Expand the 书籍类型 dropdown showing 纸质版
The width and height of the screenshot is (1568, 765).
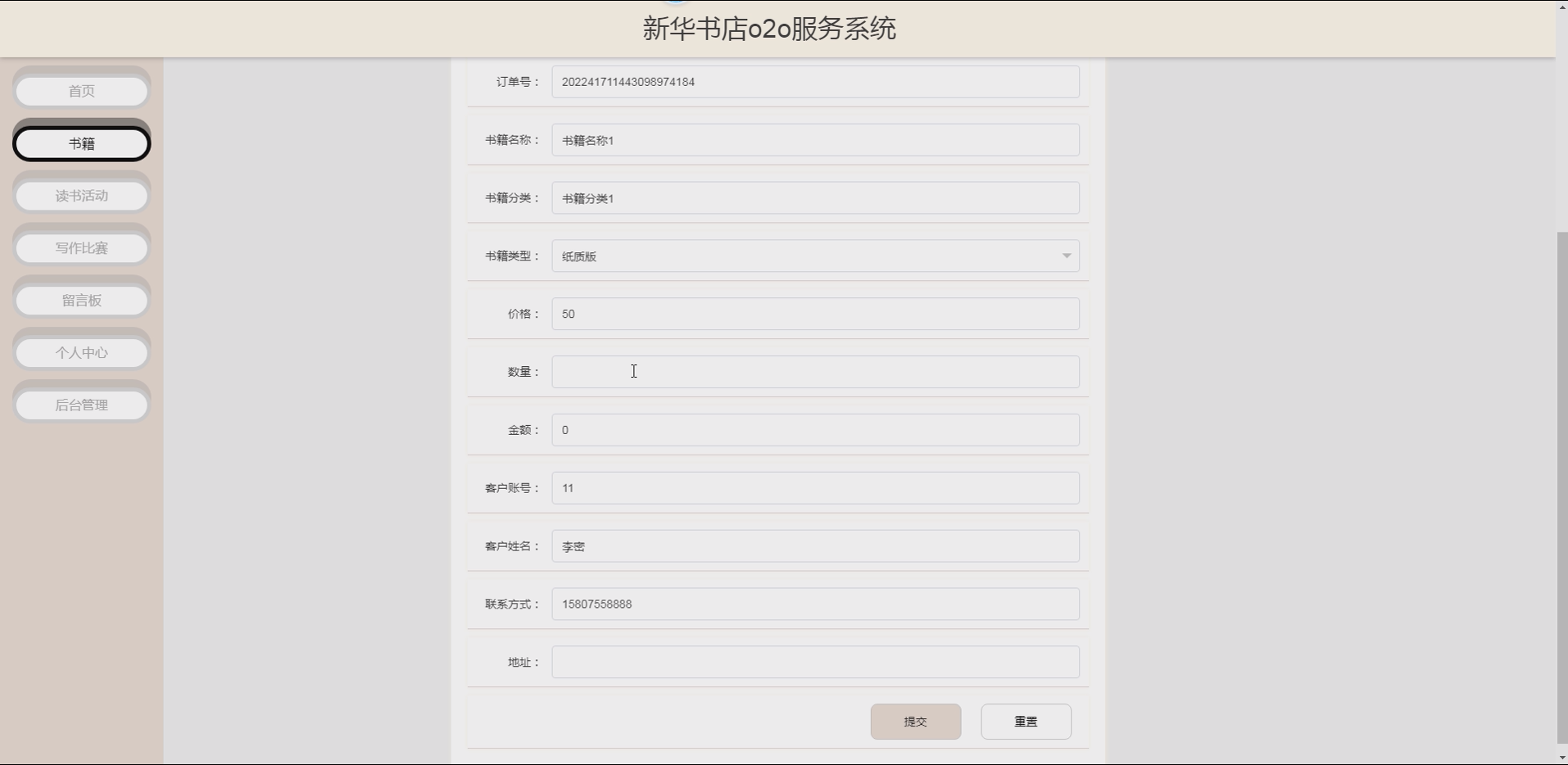(815, 256)
